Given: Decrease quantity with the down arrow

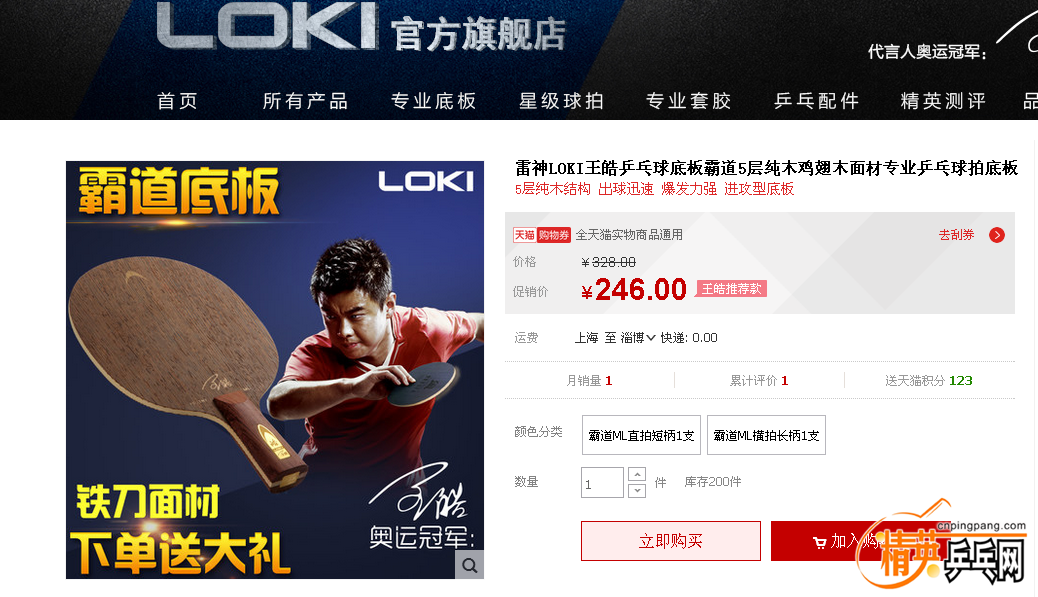Looking at the screenshot, I should pyautogui.click(x=637, y=490).
